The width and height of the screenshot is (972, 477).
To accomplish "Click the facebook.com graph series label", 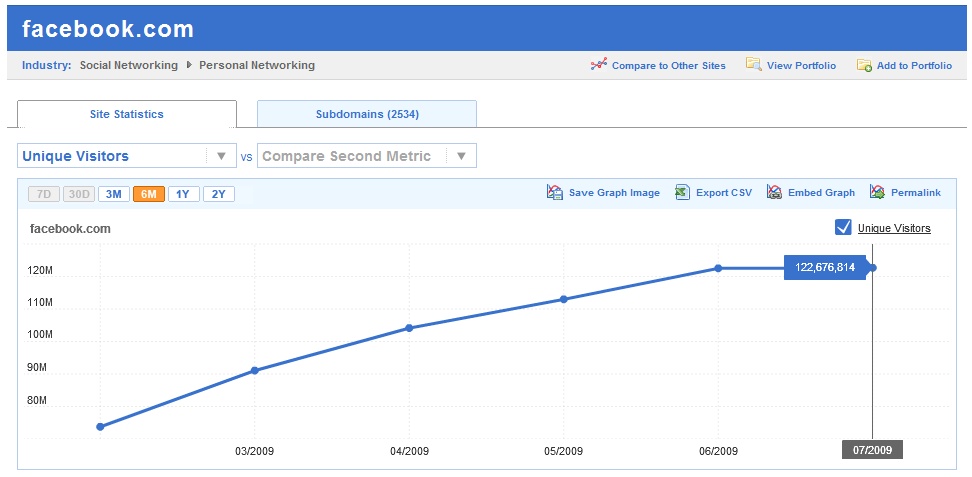I will 70,228.
